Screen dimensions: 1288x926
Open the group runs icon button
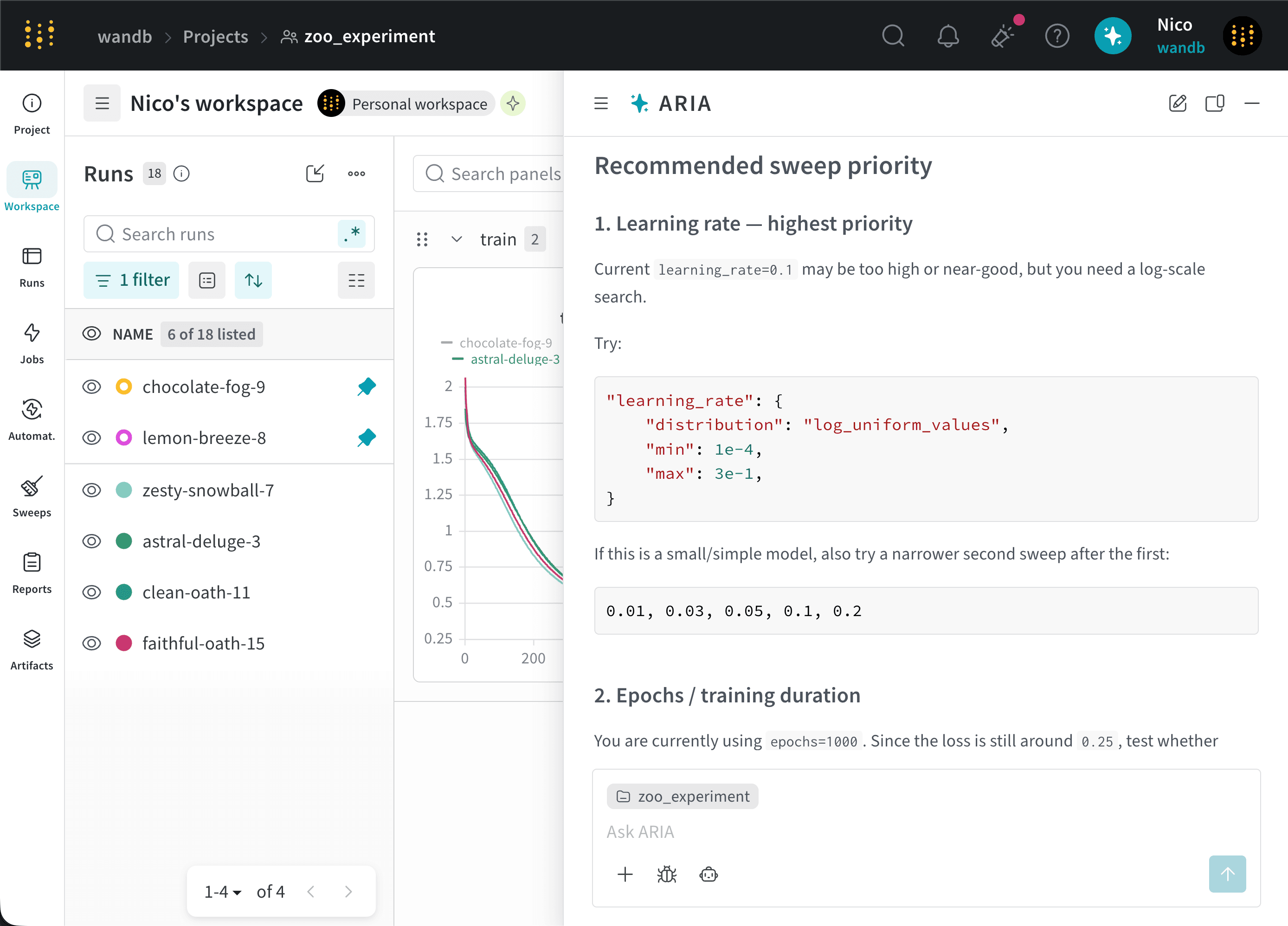(x=207, y=281)
